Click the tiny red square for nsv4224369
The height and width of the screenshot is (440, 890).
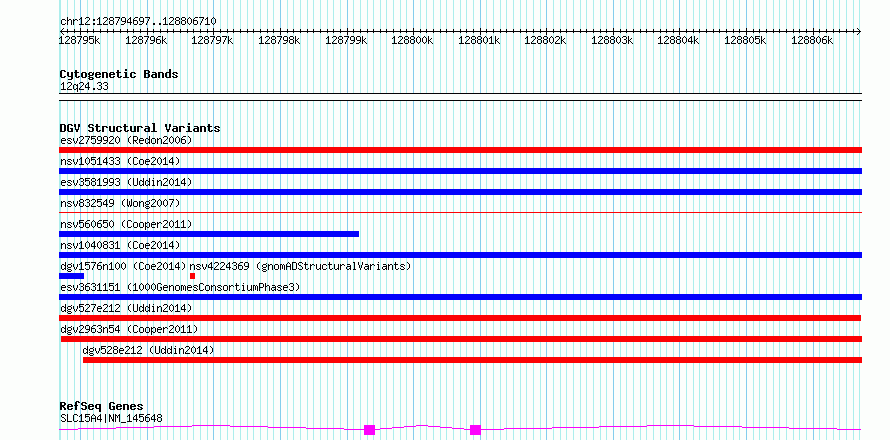click(x=192, y=276)
